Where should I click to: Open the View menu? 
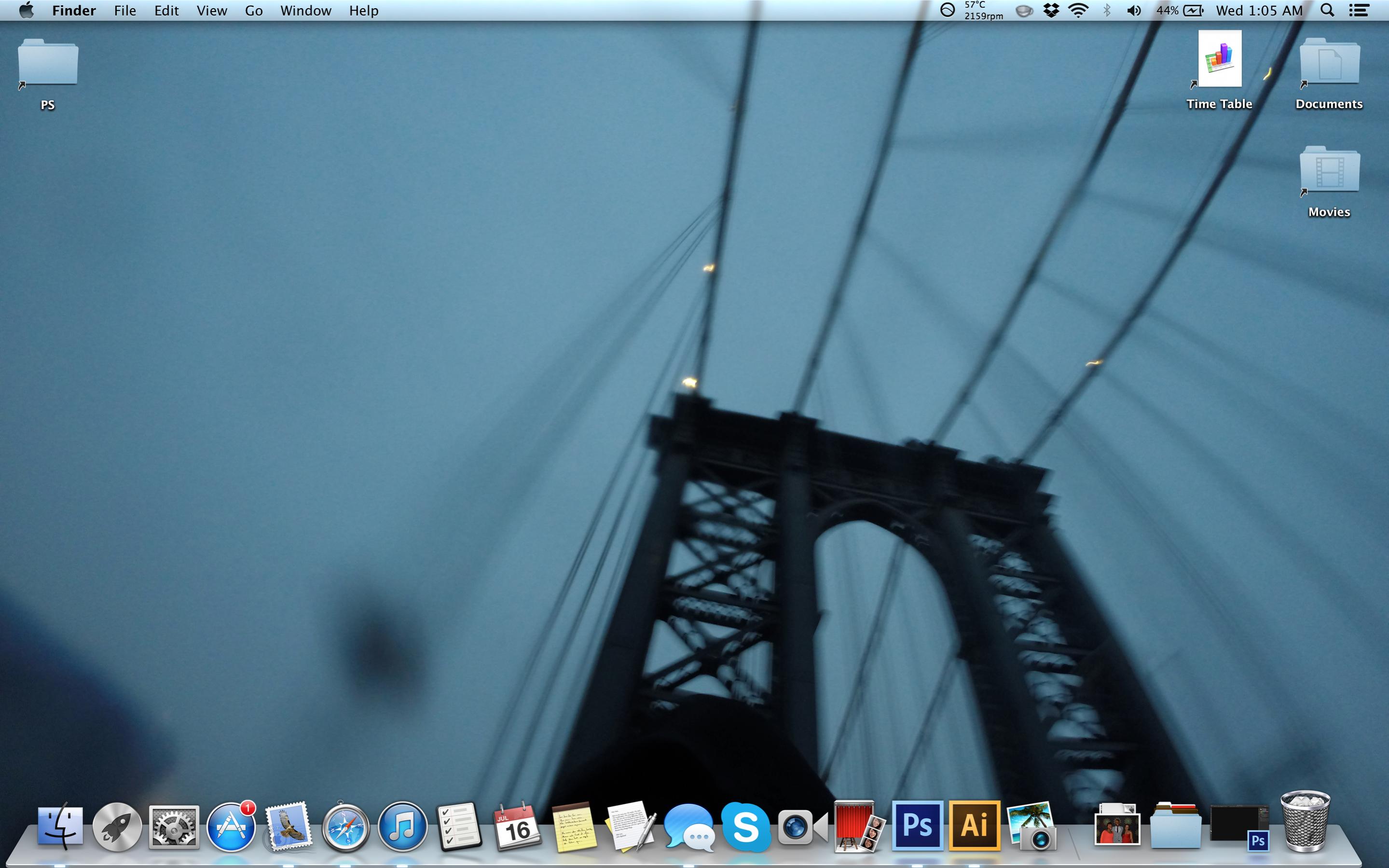[x=212, y=10]
